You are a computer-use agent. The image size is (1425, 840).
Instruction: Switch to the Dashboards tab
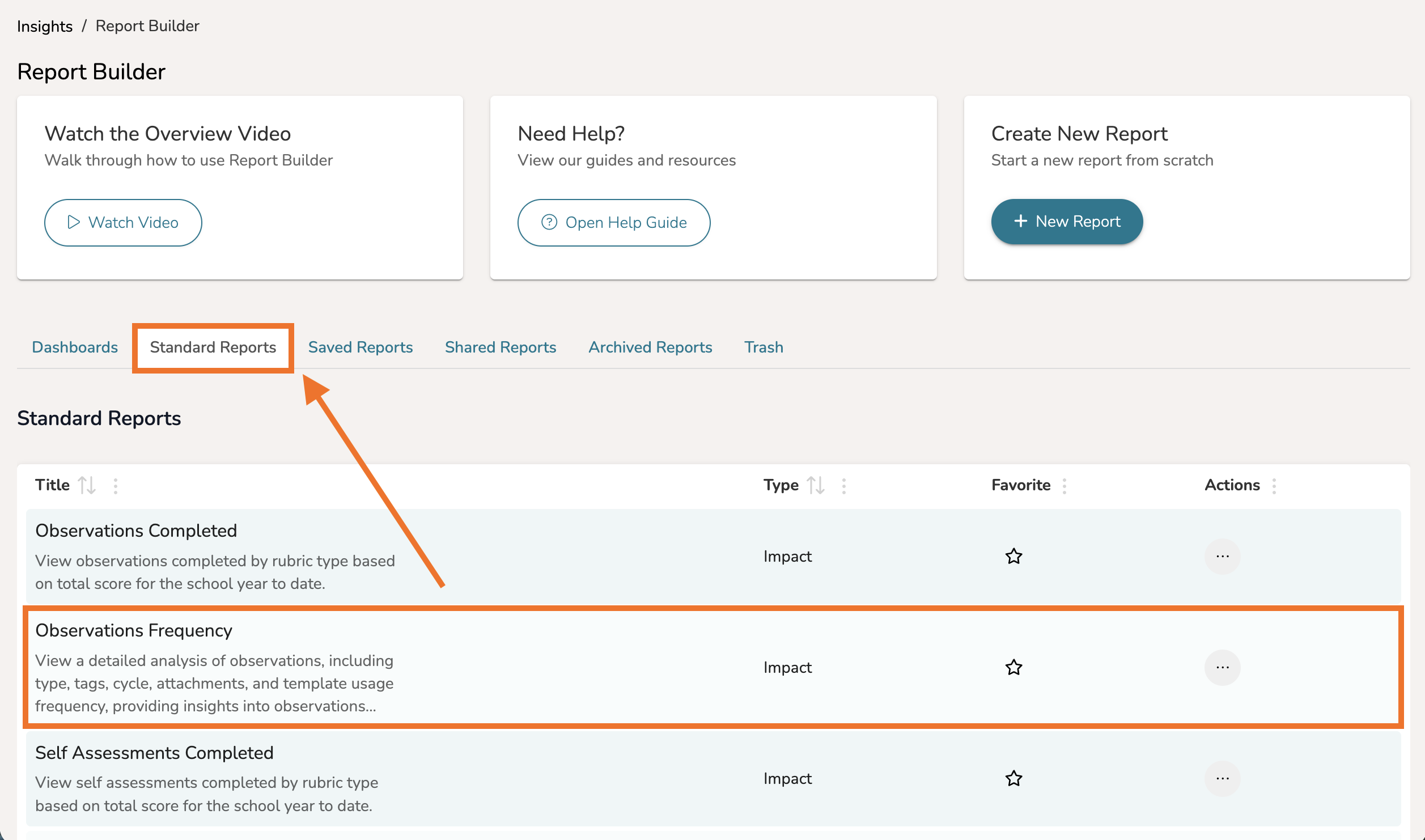[x=75, y=347]
